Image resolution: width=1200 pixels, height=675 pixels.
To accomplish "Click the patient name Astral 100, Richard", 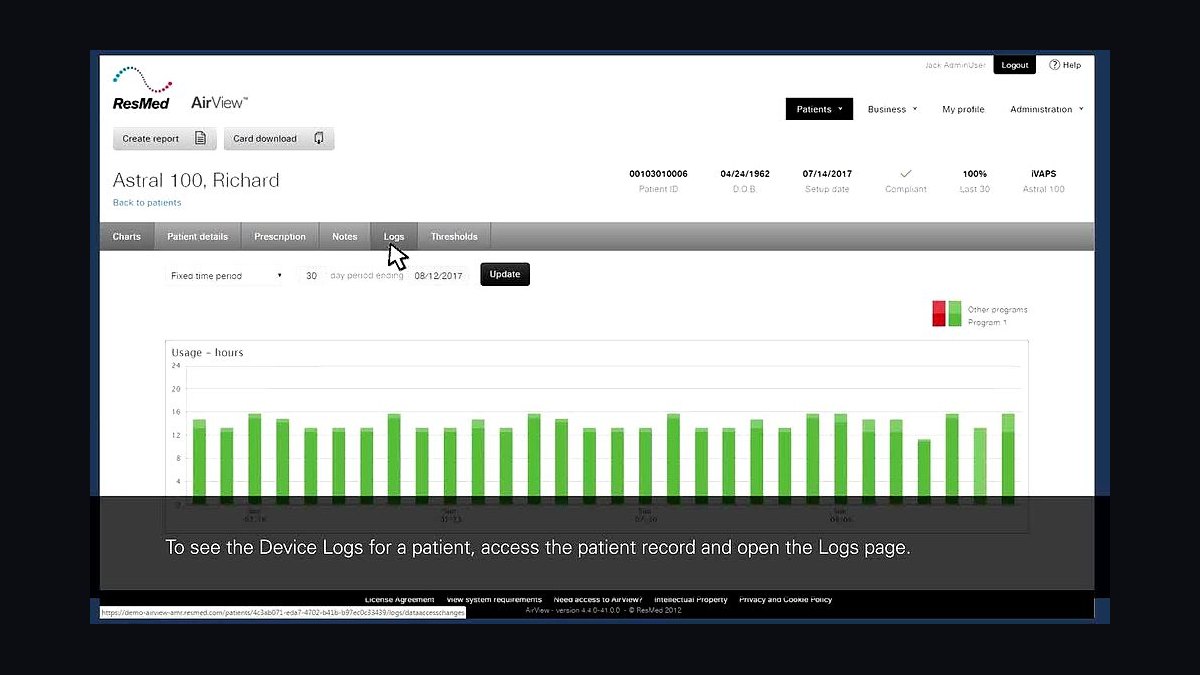I will tap(196, 181).
